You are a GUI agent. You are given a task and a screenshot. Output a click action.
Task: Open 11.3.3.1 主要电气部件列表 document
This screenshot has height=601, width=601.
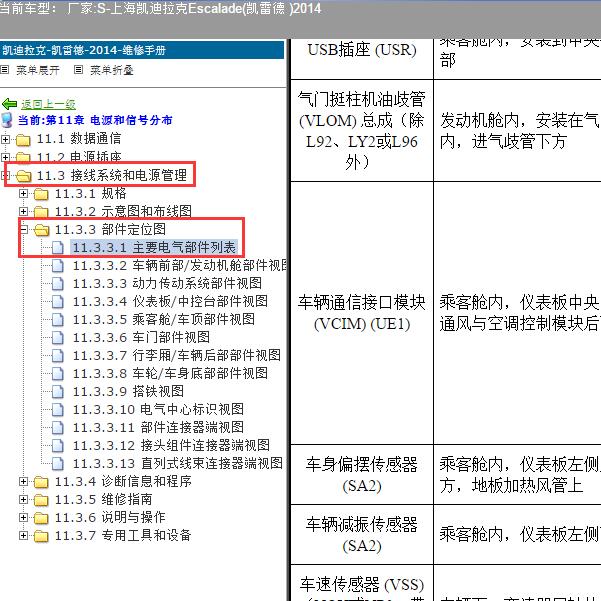click(x=154, y=247)
